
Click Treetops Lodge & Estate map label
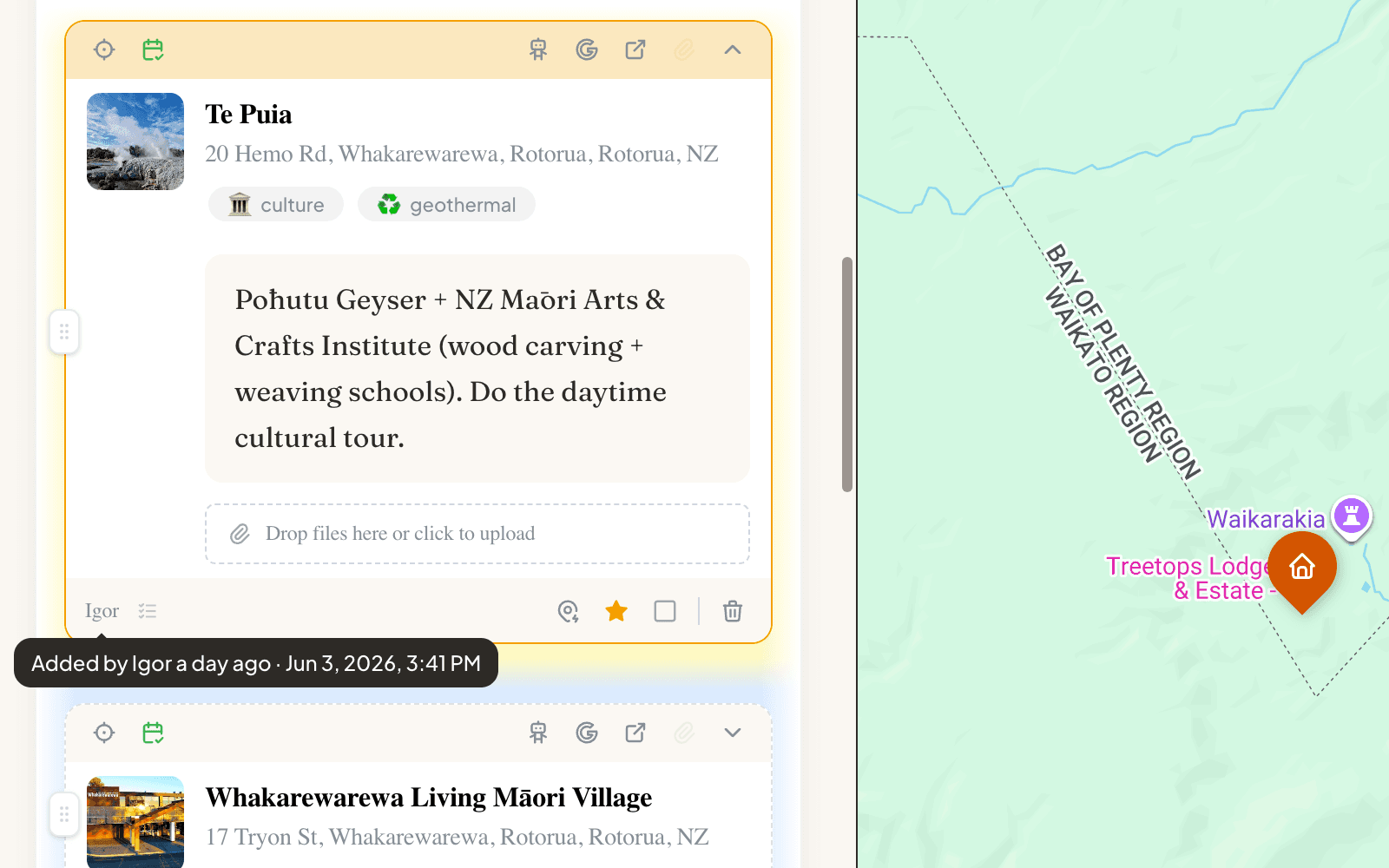1189,578
